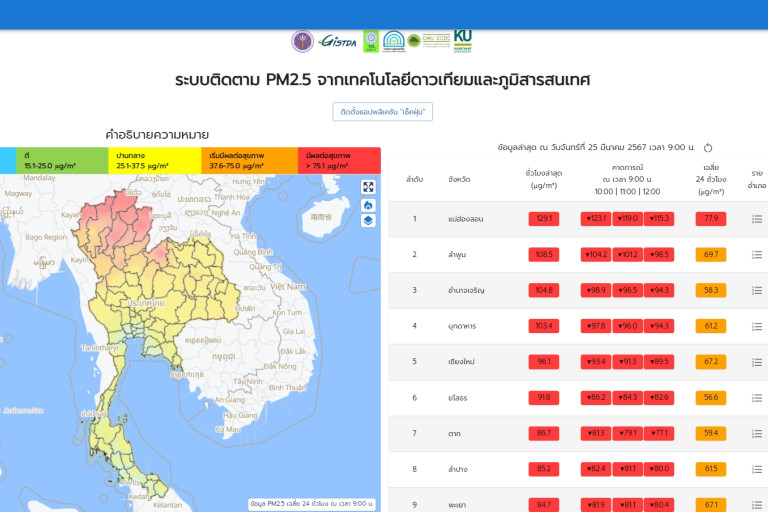Toggle fullscreen map view icon

point(368,187)
